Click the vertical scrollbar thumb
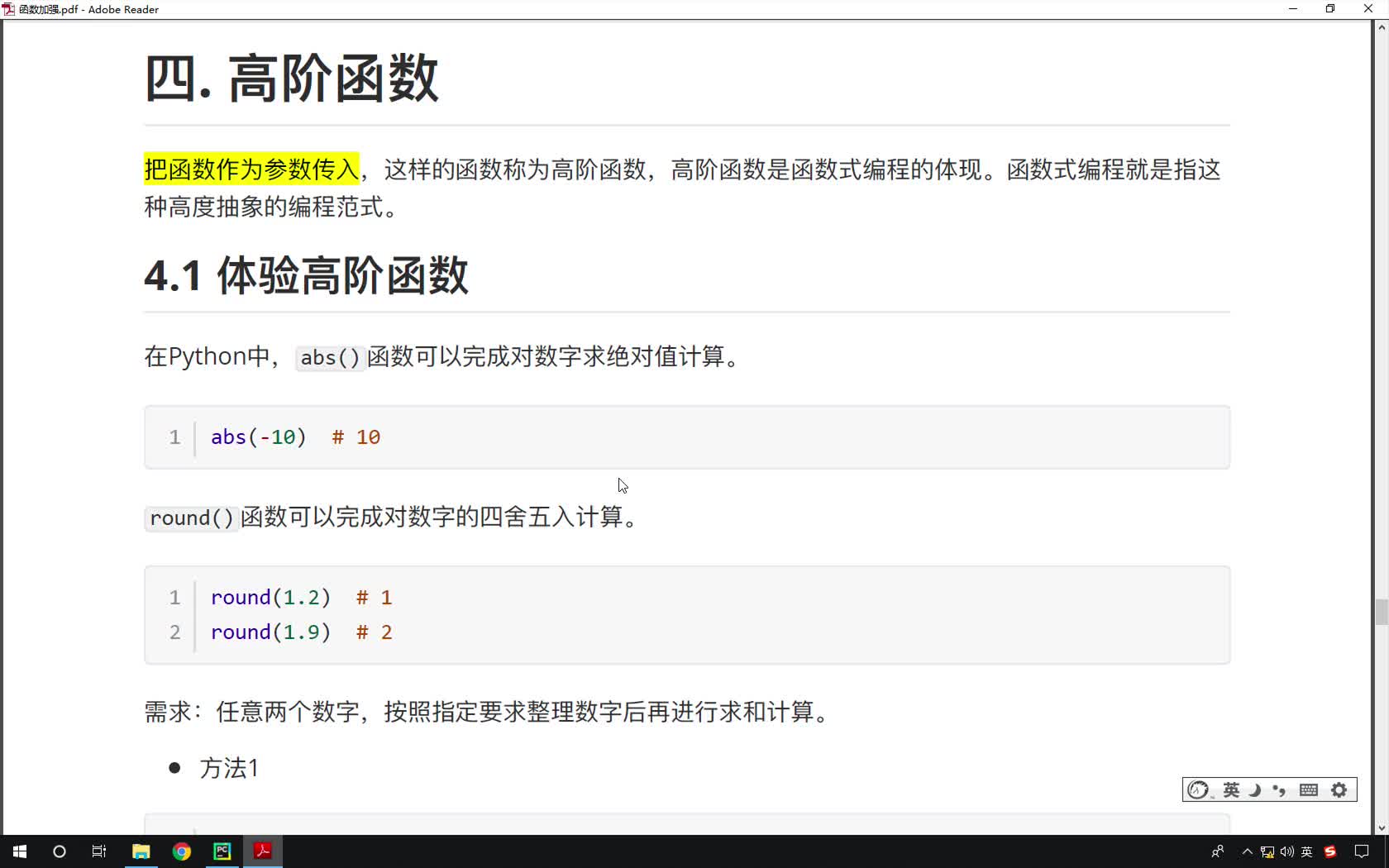The width and height of the screenshot is (1389, 868). [1382, 613]
